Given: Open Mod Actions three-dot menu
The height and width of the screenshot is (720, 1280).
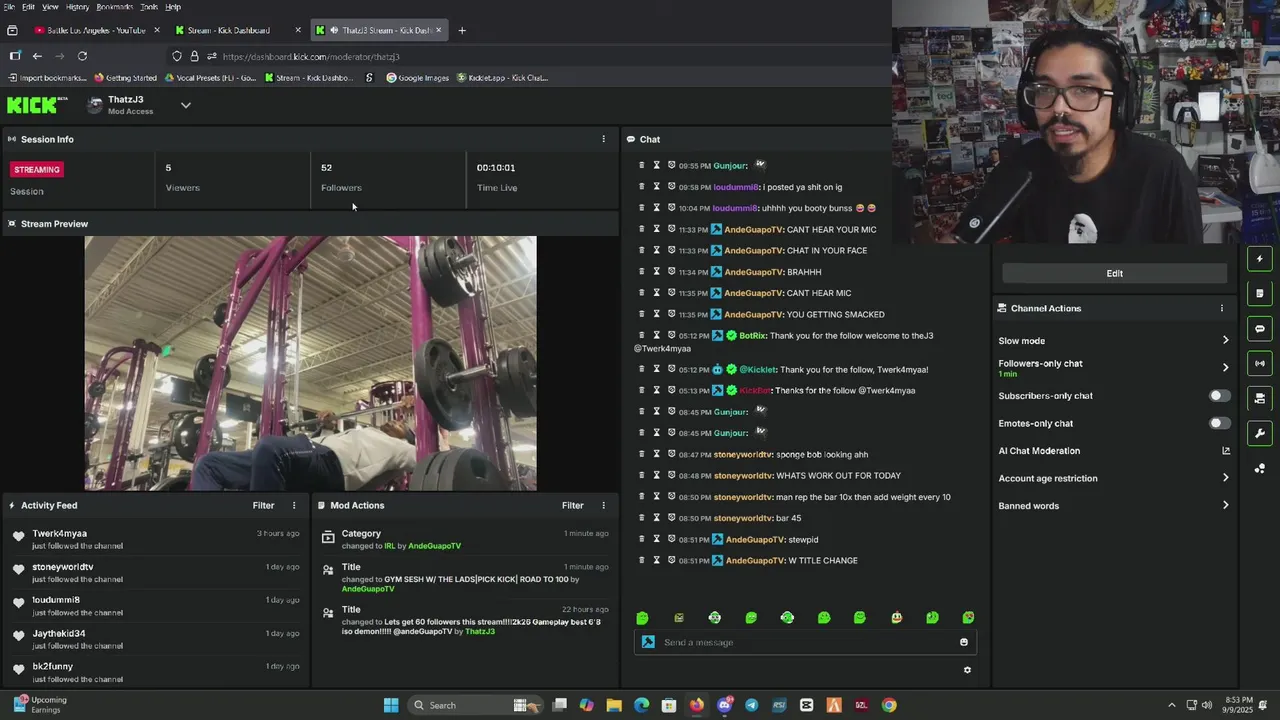Looking at the screenshot, I should point(603,505).
